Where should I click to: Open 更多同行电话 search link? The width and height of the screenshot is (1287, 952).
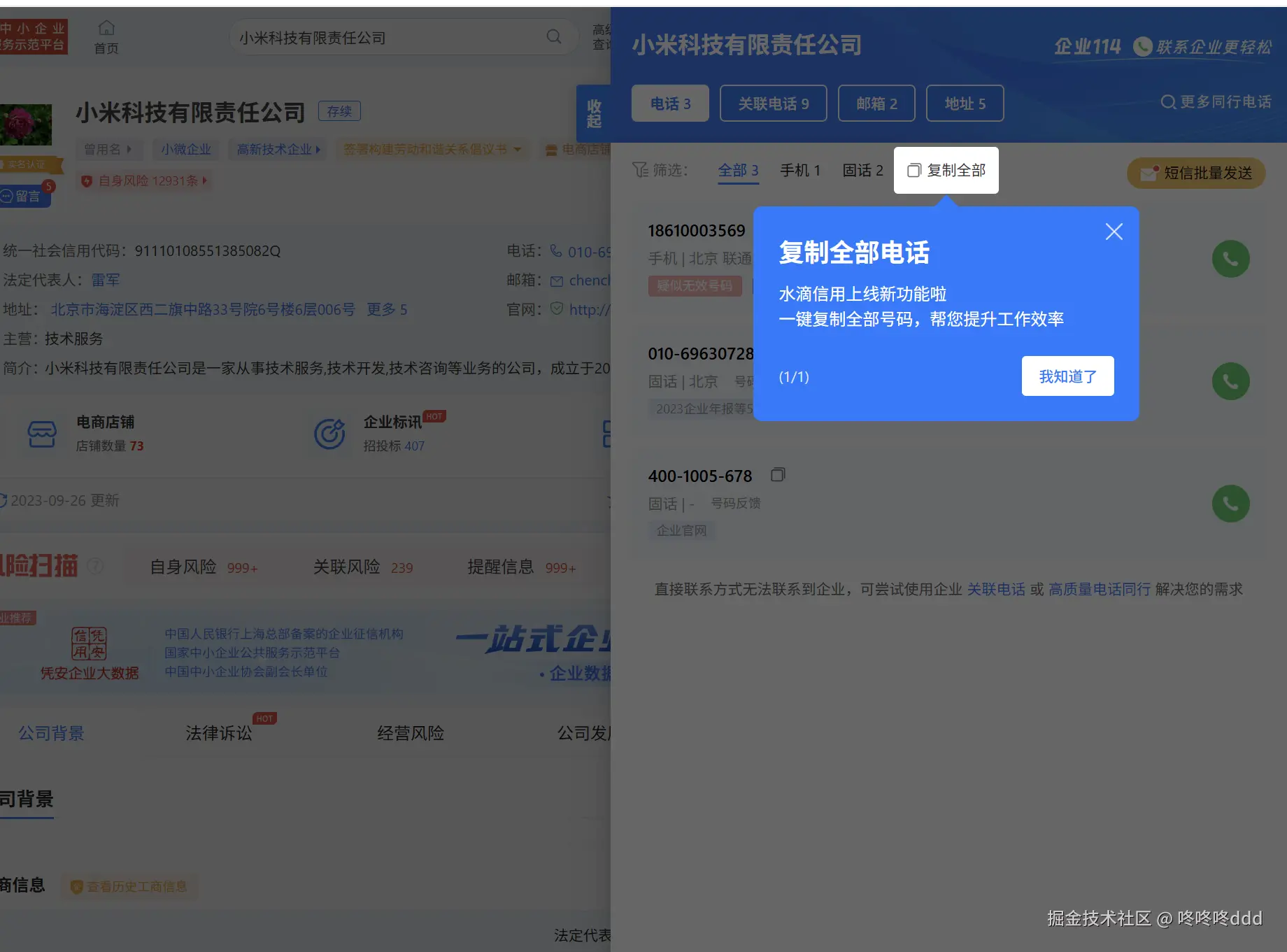(x=1216, y=102)
